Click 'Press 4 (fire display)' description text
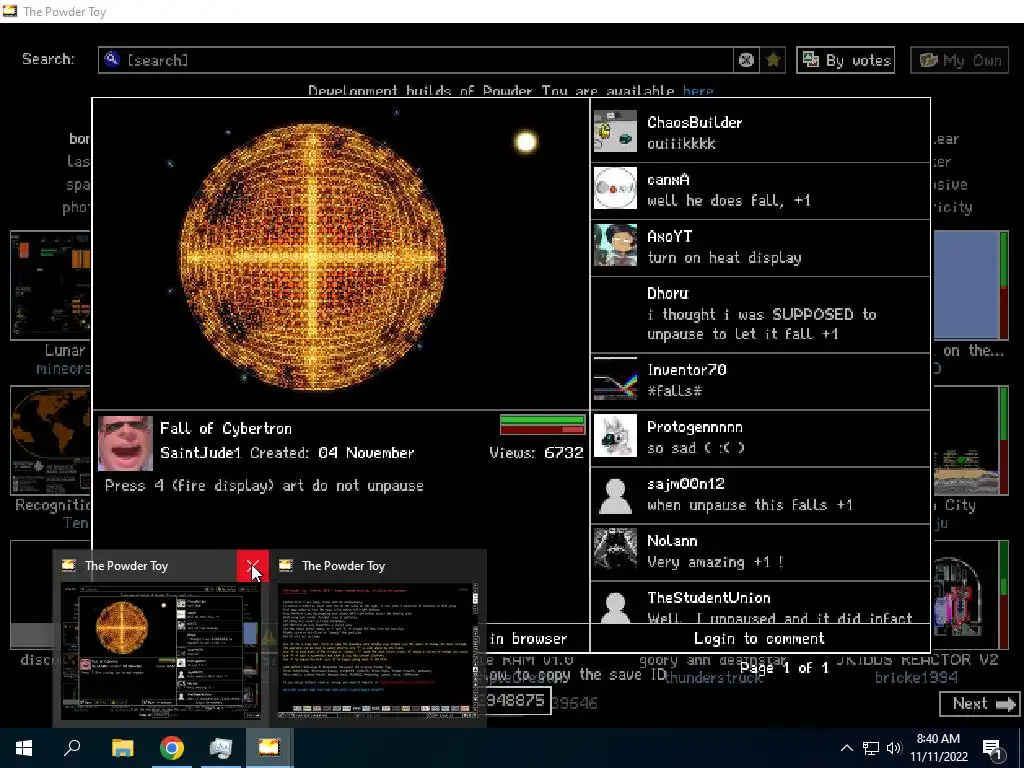Image resolution: width=1024 pixels, height=768 pixels. tap(264, 485)
